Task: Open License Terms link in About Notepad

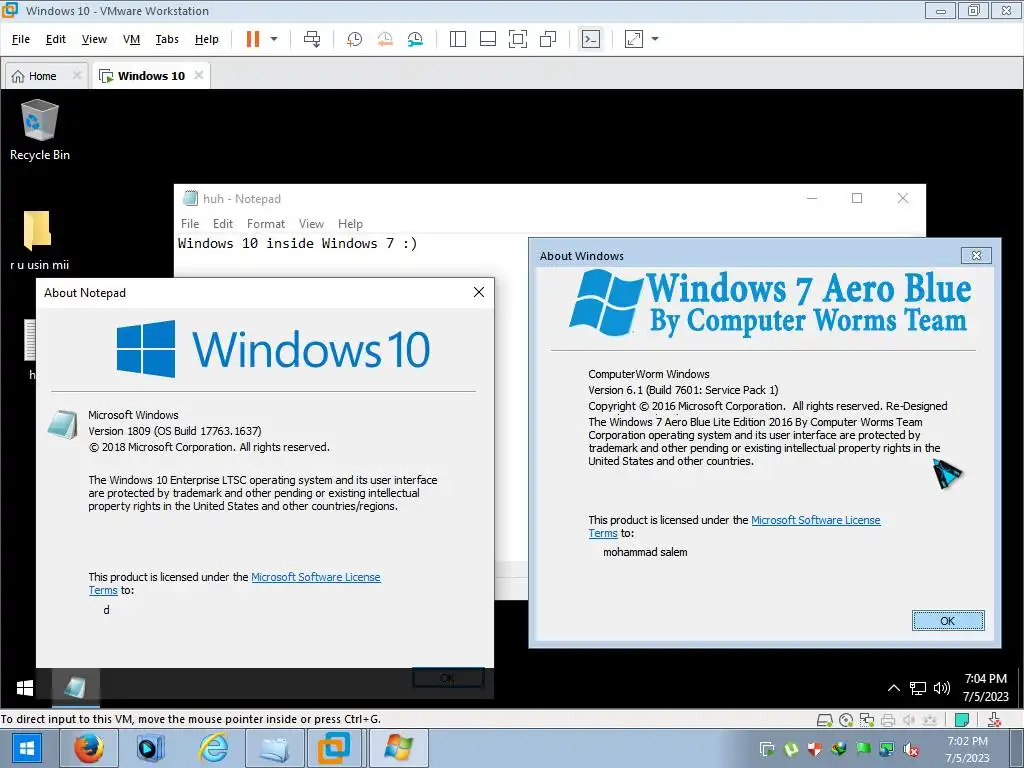Action: point(315,577)
